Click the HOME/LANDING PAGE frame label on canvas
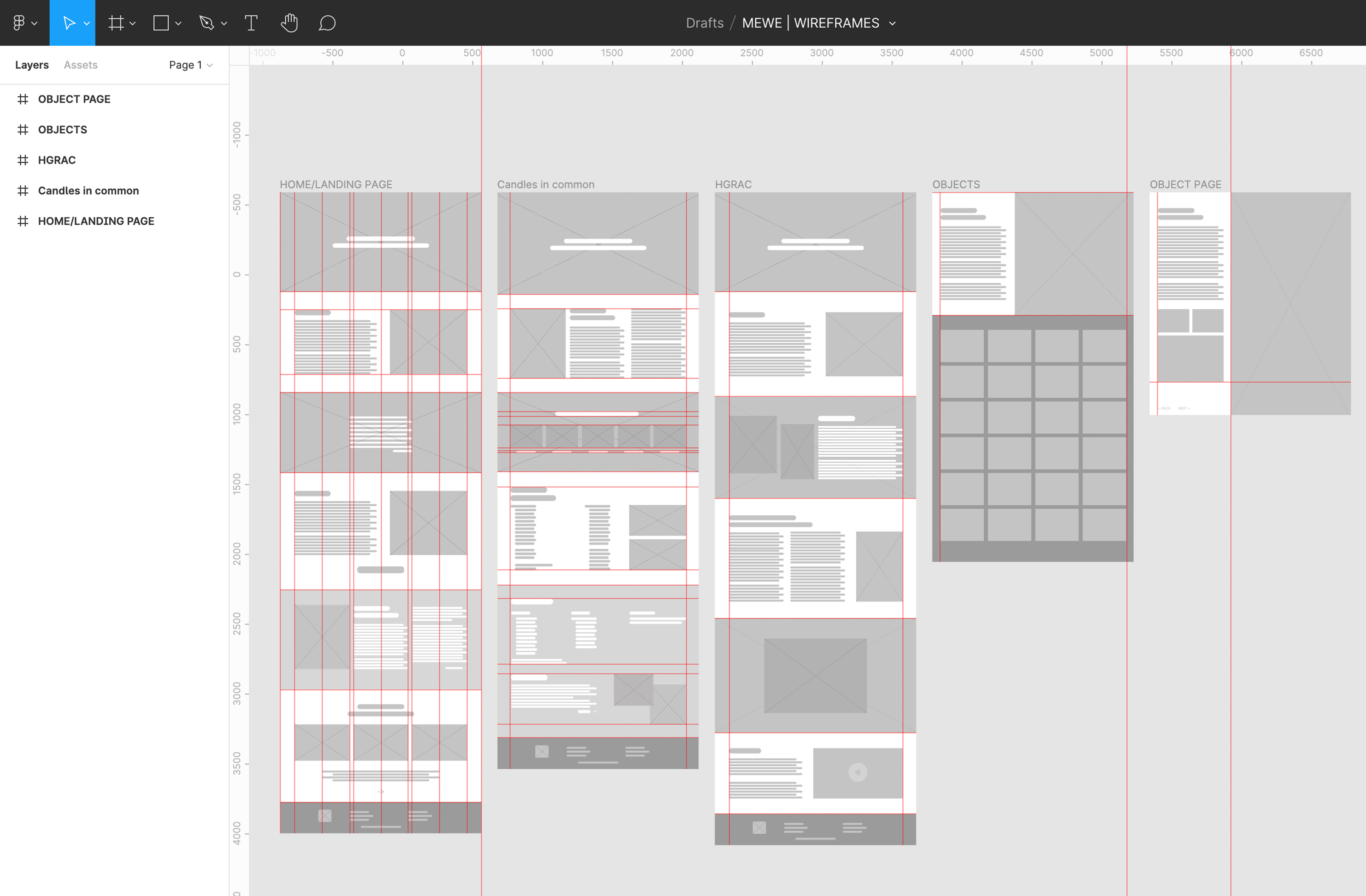The width and height of the screenshot is (1366, 896). click(336, 185)
